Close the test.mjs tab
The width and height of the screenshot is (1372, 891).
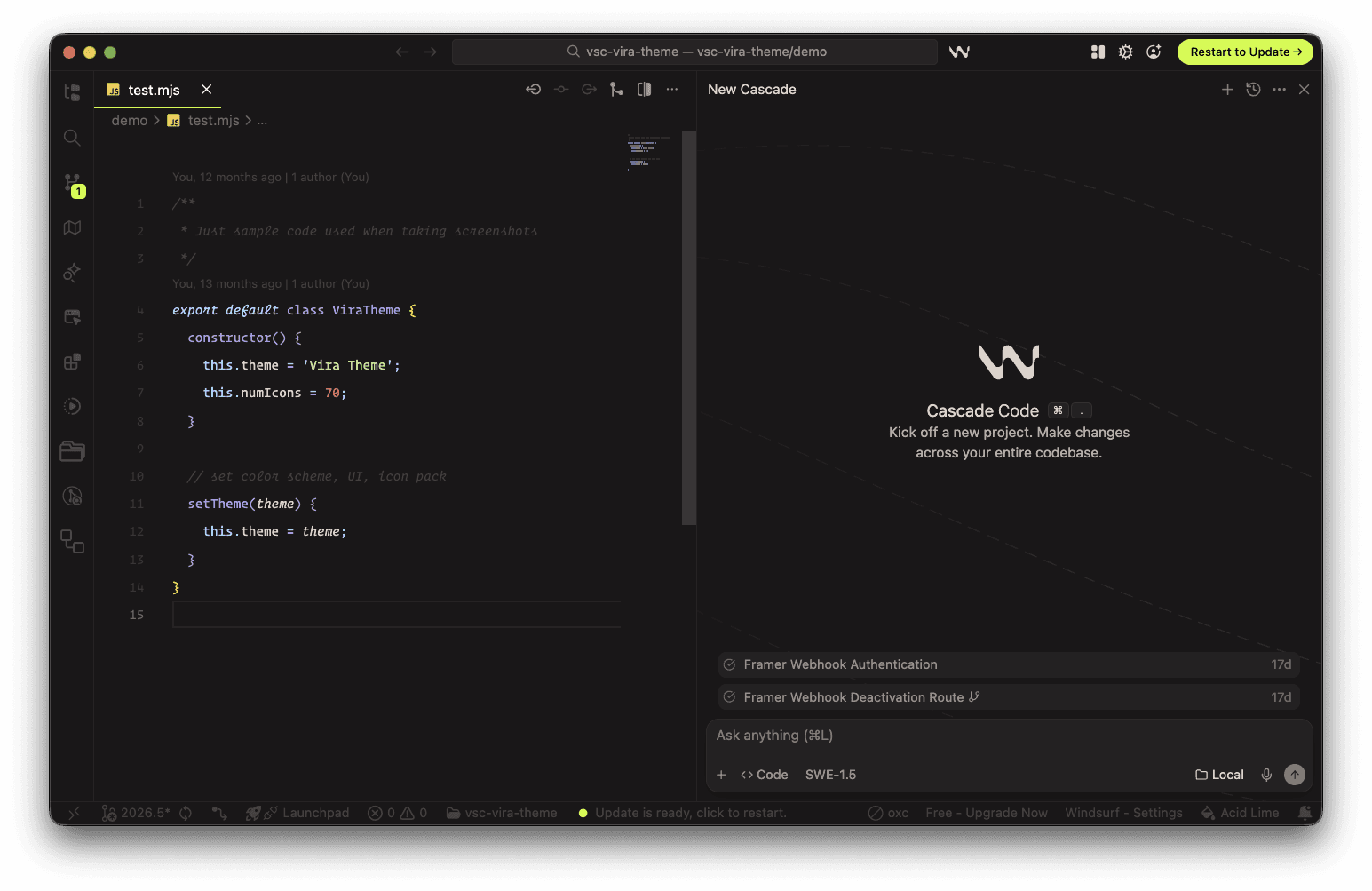(206, 90)
